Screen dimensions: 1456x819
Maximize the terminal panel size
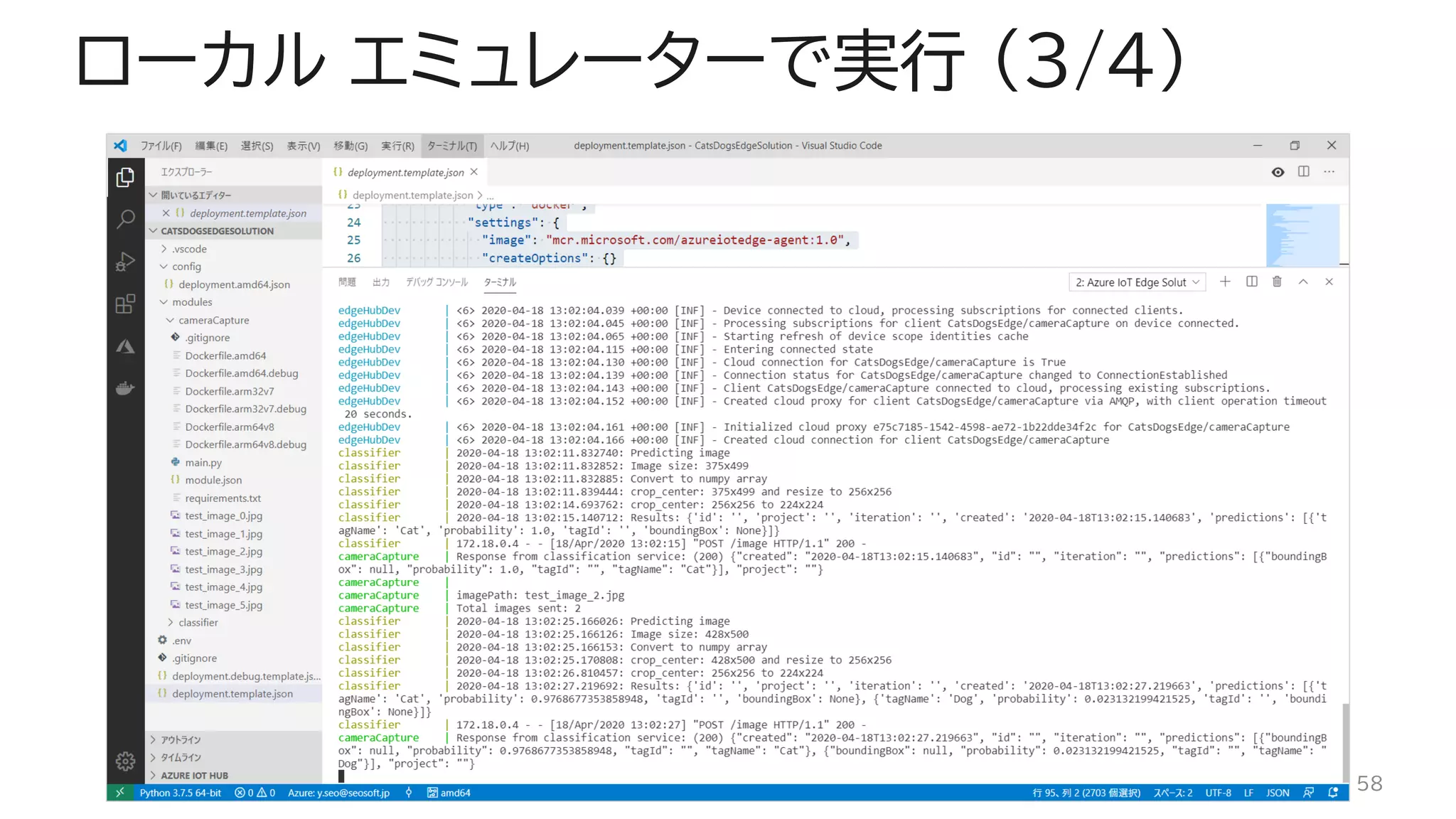pyautogui.click(x=1303, y=282)
